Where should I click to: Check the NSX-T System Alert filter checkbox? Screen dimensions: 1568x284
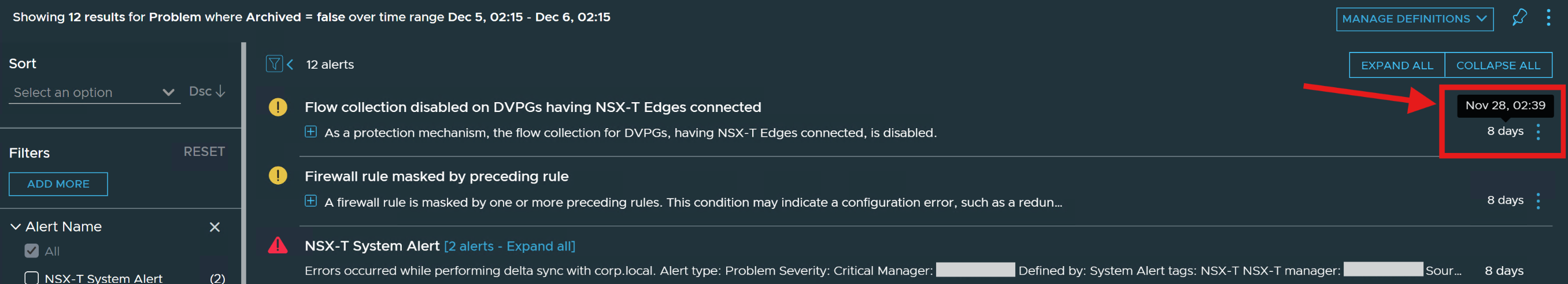32,278
